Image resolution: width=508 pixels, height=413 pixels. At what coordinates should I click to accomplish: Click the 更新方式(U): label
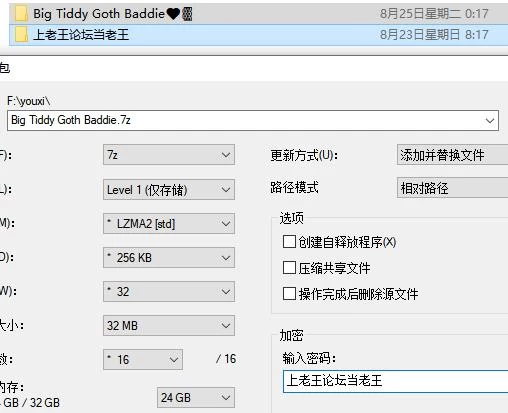point(304,155)
